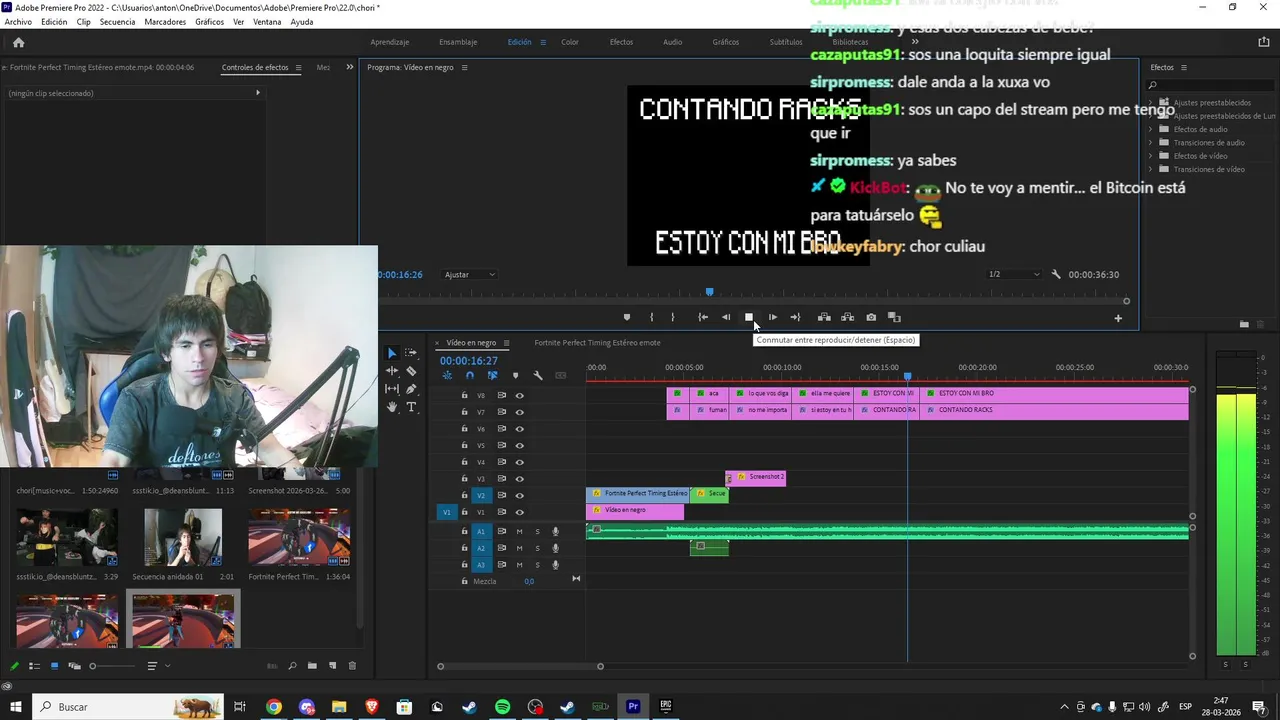This screenshot has height=720, width=1280.
Task: Click the Lift button in Program monitor
Action: point(824,317)
